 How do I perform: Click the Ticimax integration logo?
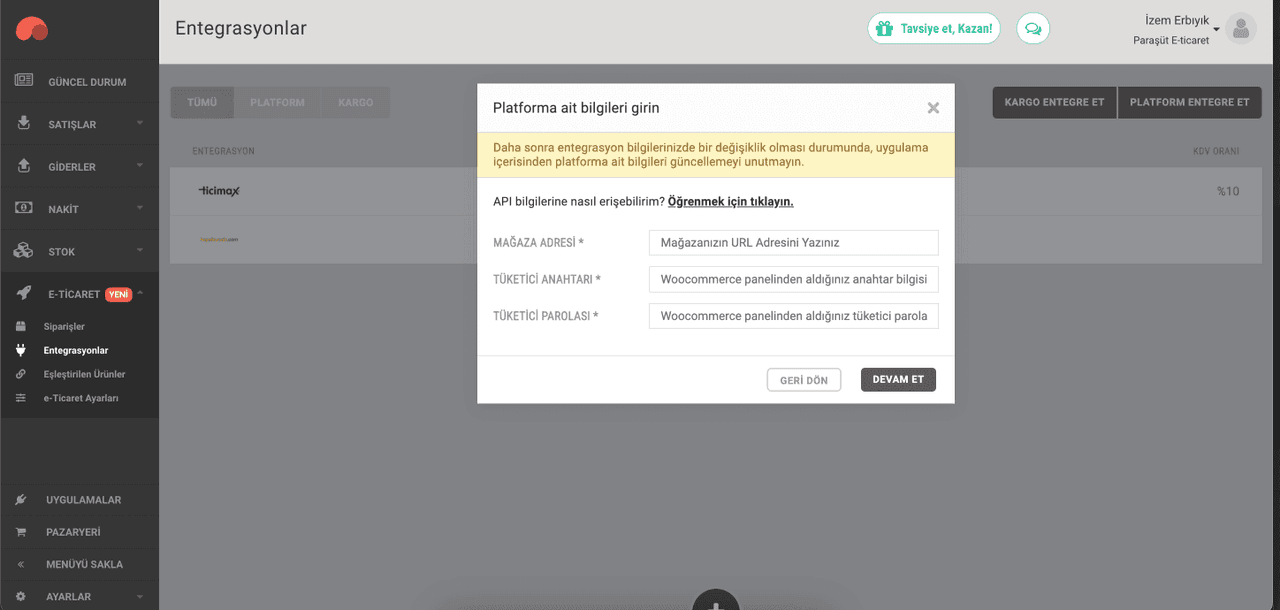[x=219, y=190]
